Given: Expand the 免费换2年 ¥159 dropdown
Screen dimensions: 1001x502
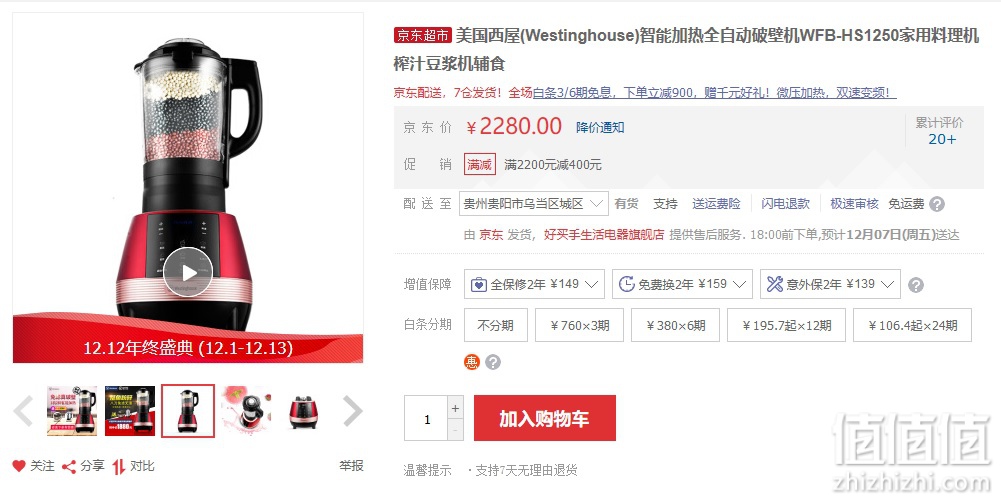Looking at the screenshot, I should tap(682, 284).
